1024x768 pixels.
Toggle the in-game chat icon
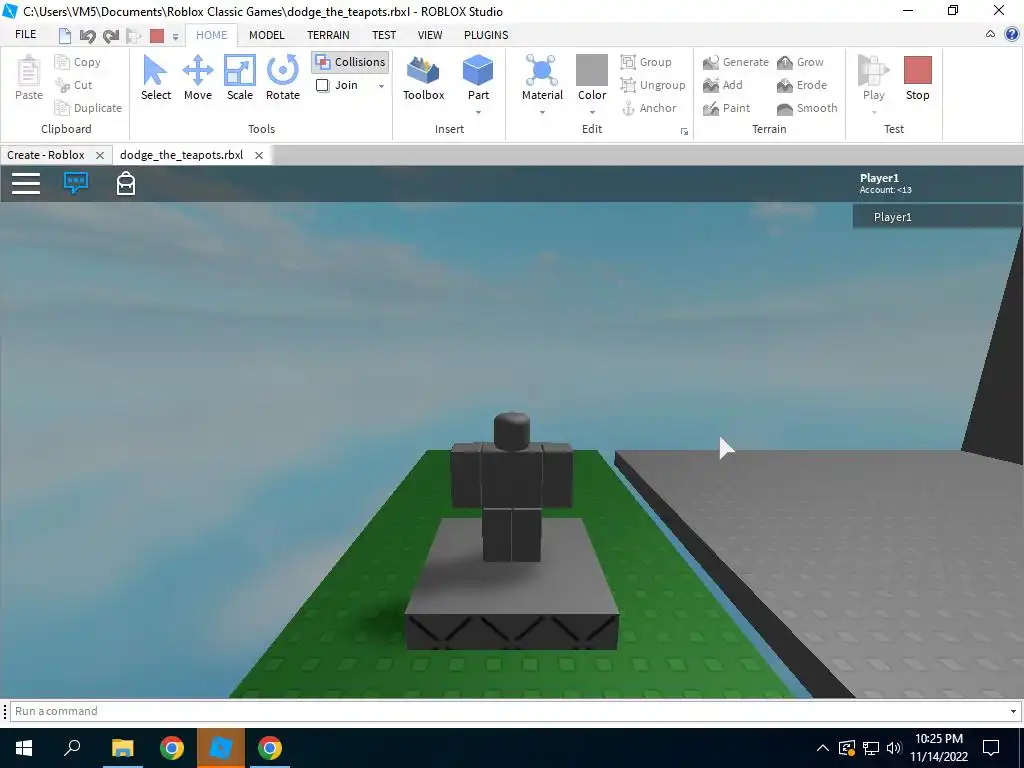(x=76, y=183)
